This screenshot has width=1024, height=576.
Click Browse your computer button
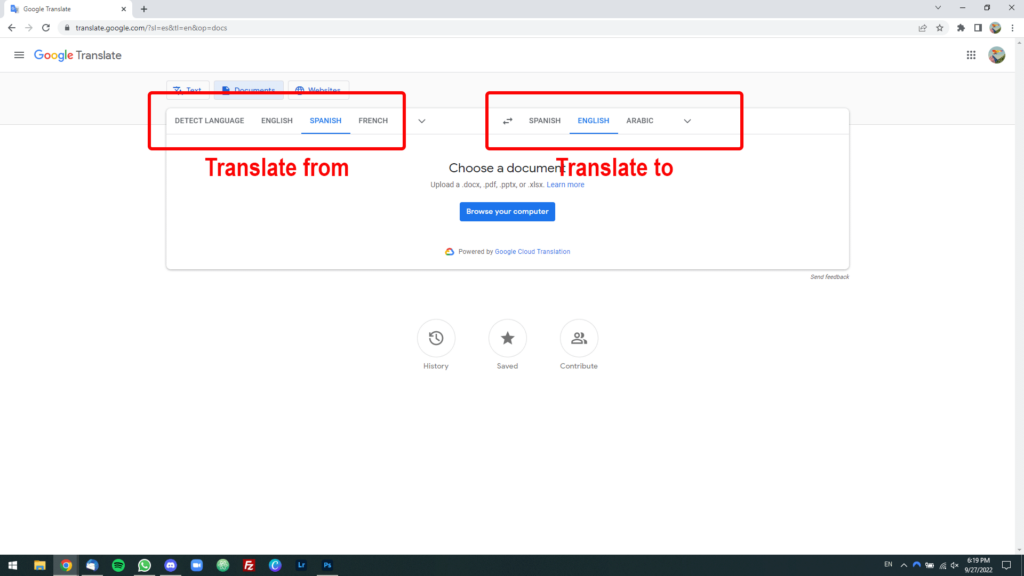click(x=507, y=212)
